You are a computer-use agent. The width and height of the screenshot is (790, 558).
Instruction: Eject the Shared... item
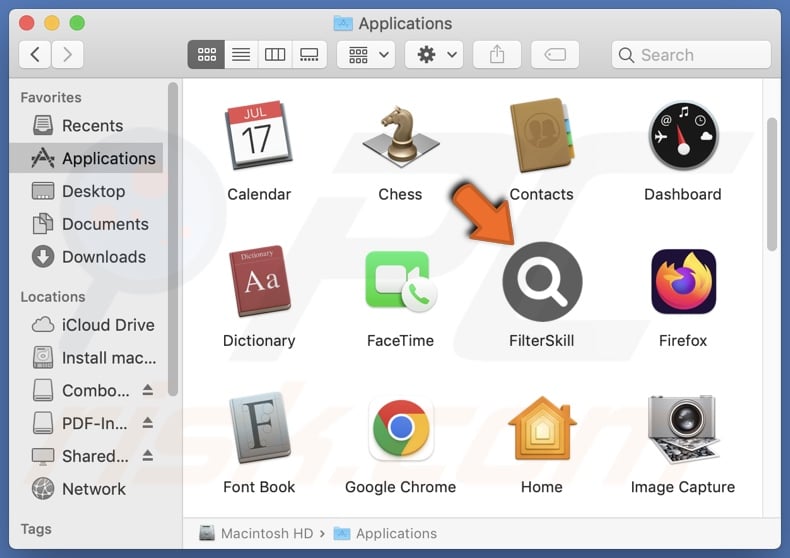tap(147, 455)
